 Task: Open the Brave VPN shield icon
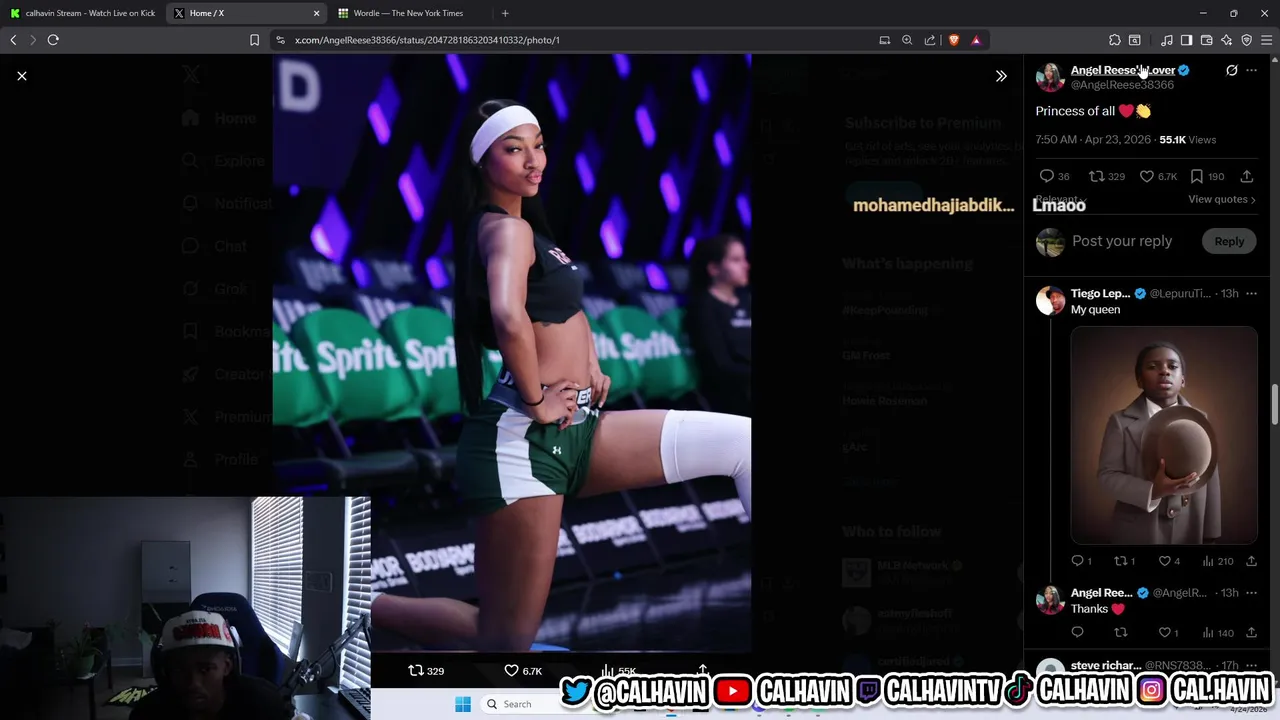point(1246,40)
